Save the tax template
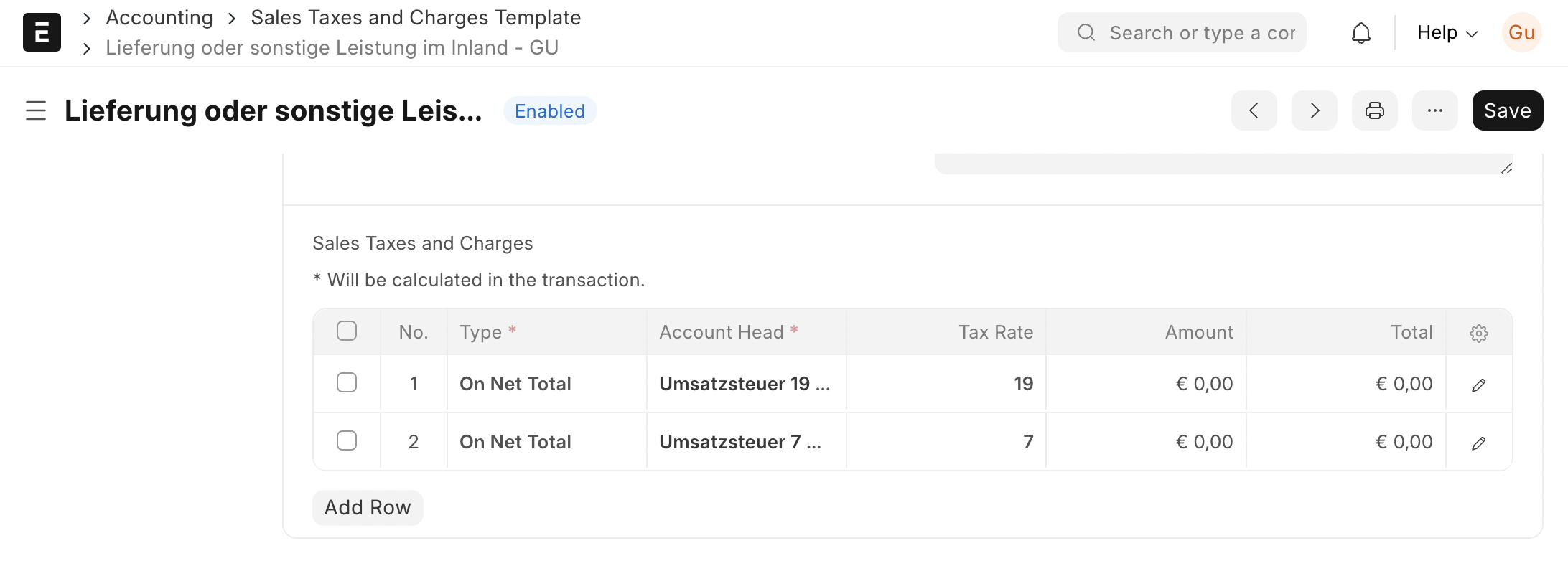This screenshot has height=561, width=1568. [1507, 110]
